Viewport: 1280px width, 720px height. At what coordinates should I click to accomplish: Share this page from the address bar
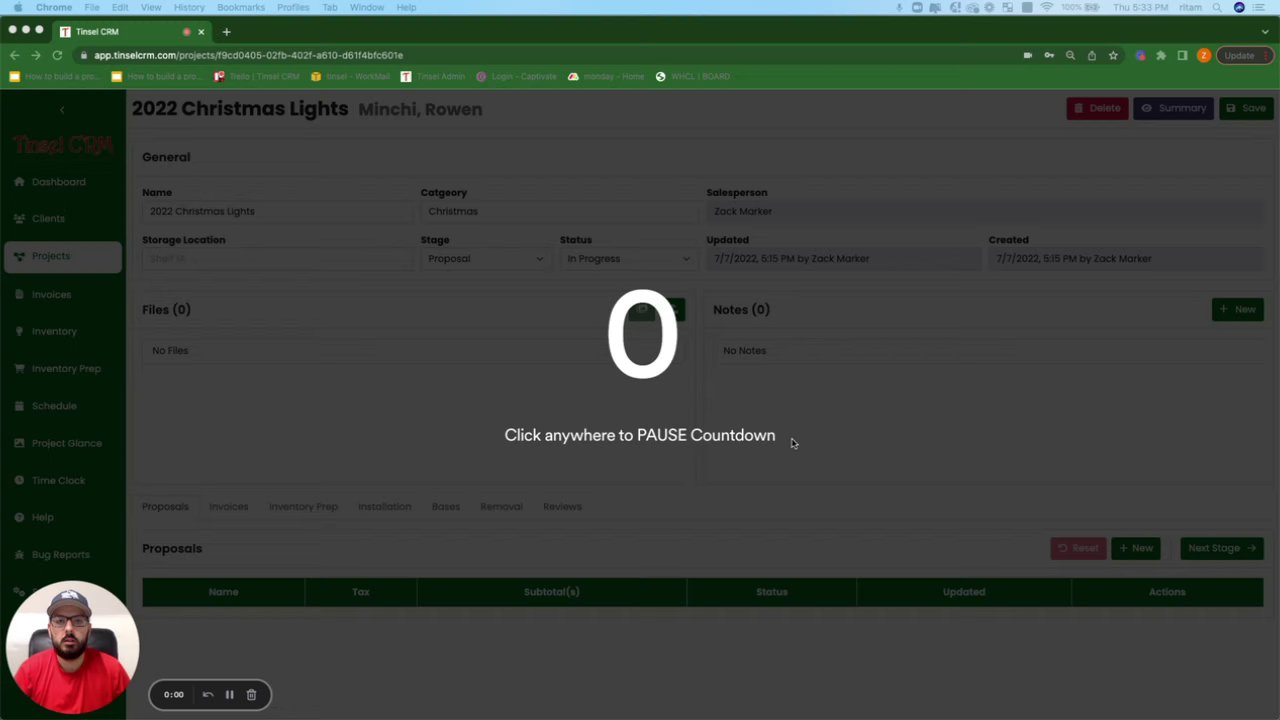1092,55
